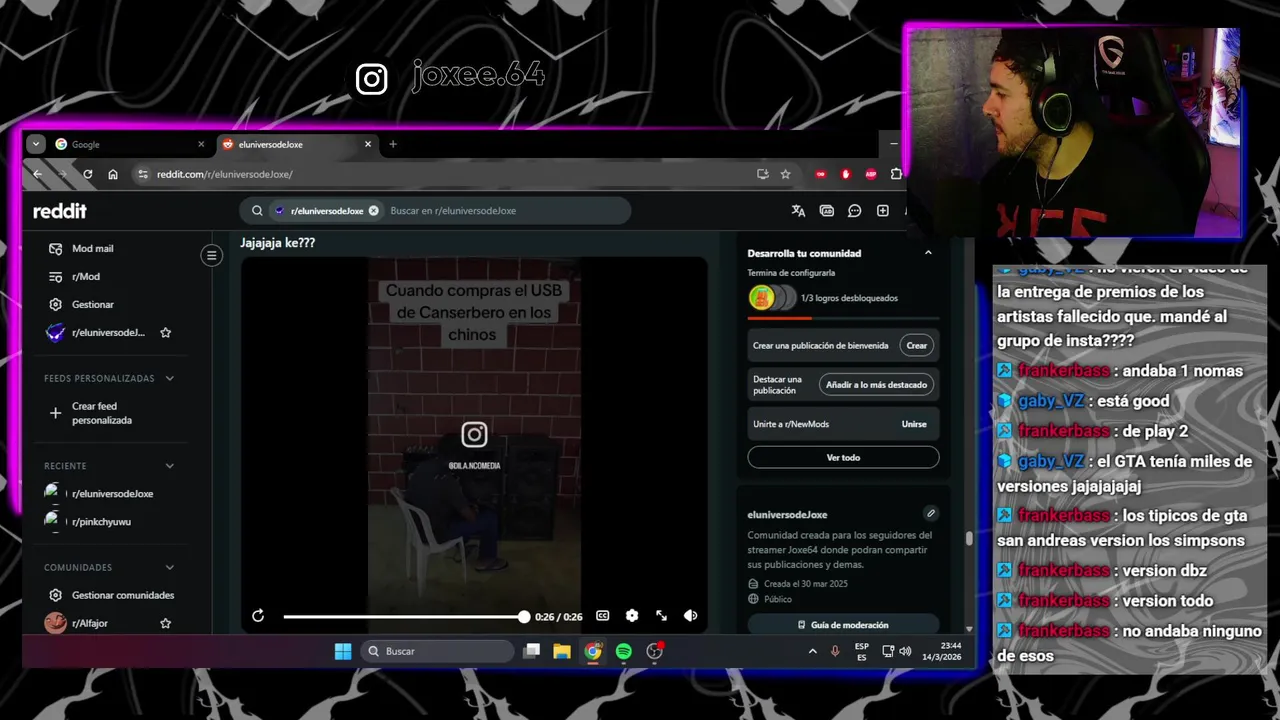Replay the video with replay icon
Viewport: 1280px width, 720px height.
[258, 616]
